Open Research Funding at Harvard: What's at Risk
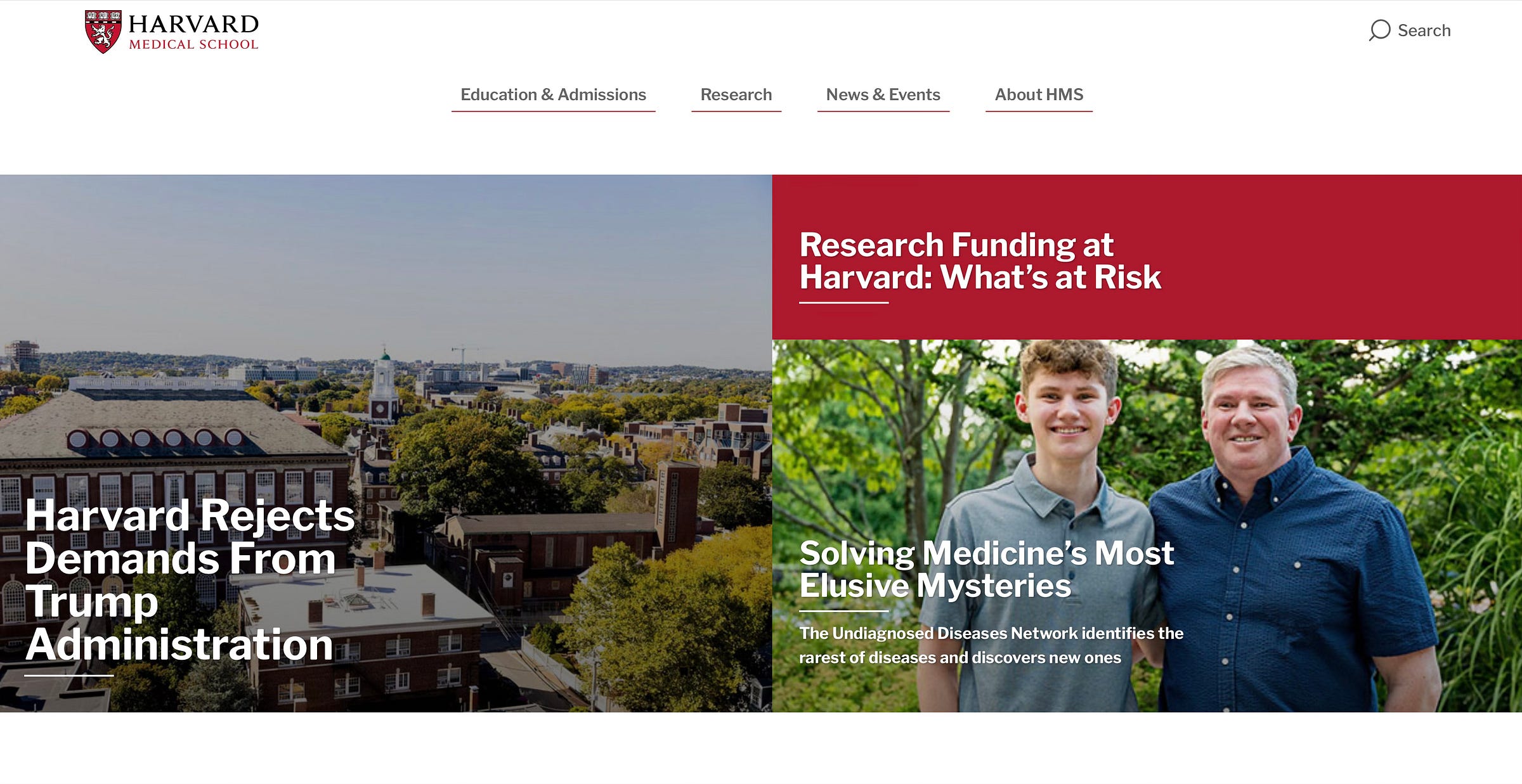The height and width of the screenshot is (784, 1522). (x=980, y=260)
